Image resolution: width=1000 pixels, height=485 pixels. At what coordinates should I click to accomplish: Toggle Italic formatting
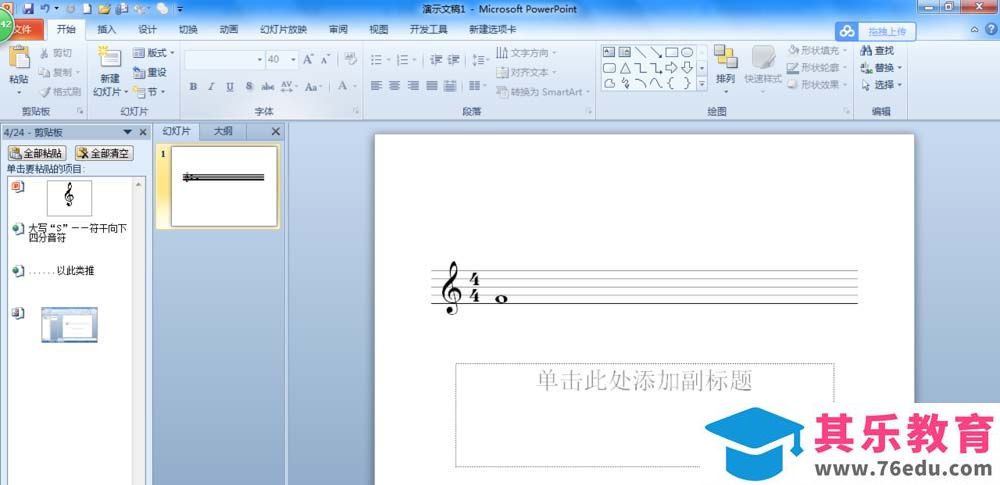211,87
